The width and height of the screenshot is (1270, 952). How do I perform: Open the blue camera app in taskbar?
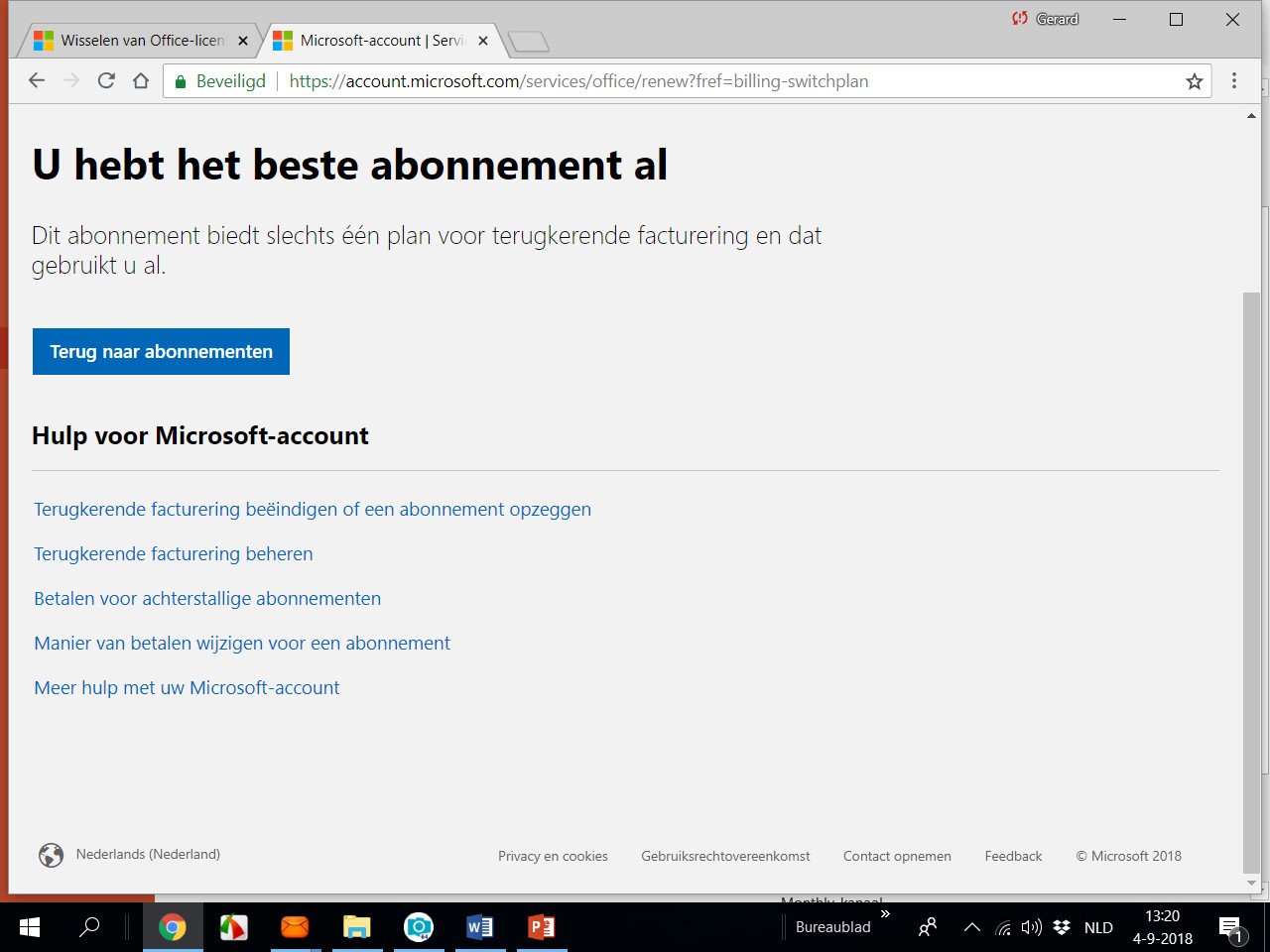[x=418, y=927]
